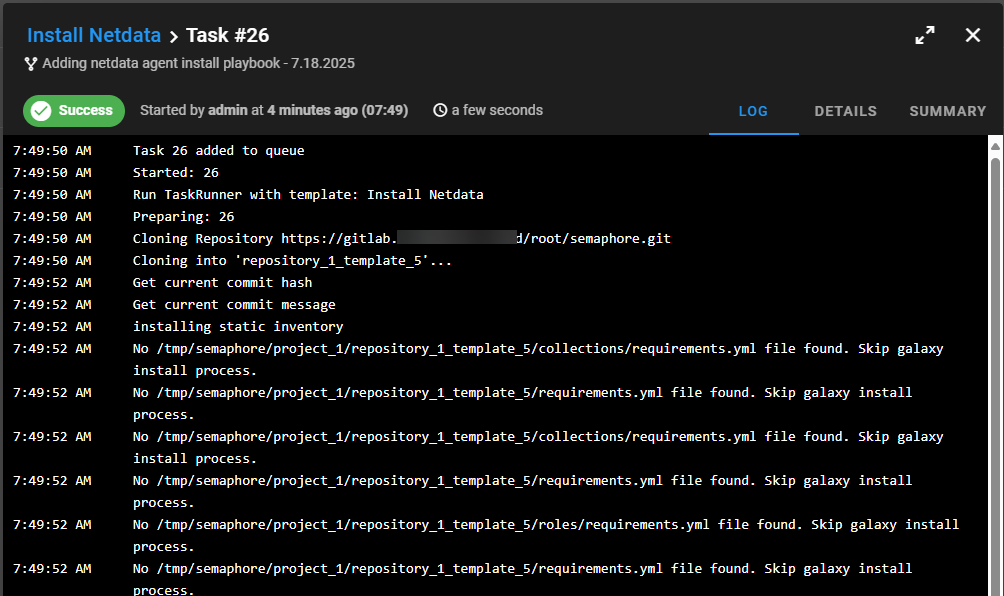Show the SUMMARY tab
Screen dimensions: 1004x596
click(x=947, y=112)
